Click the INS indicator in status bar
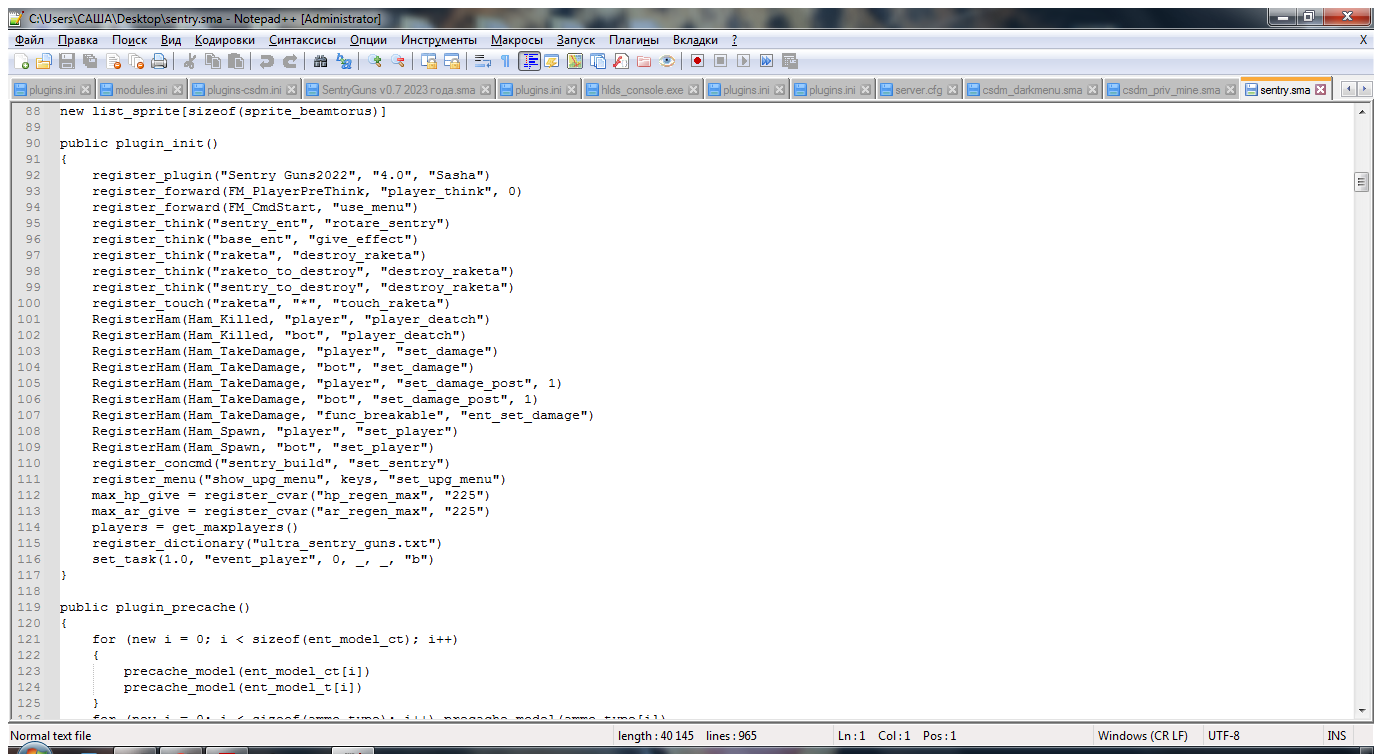 click(1336, 736)
